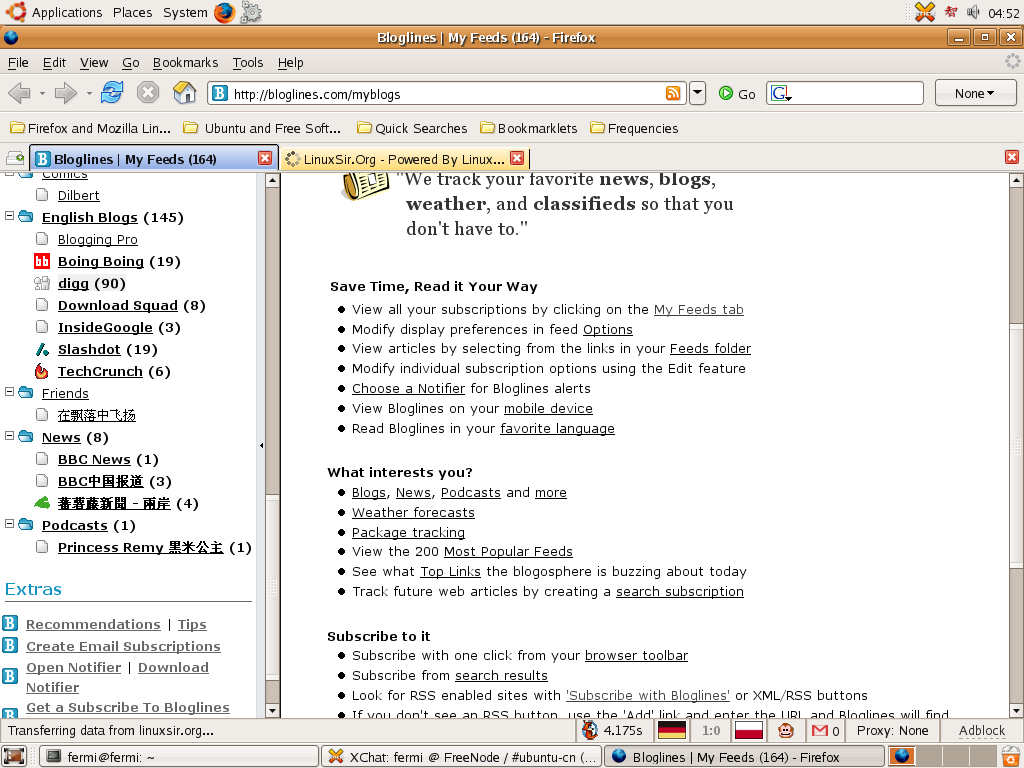Screen dimensions: 1024x768
Task: Open the Slashdot feed
Action: click(89, 349)
